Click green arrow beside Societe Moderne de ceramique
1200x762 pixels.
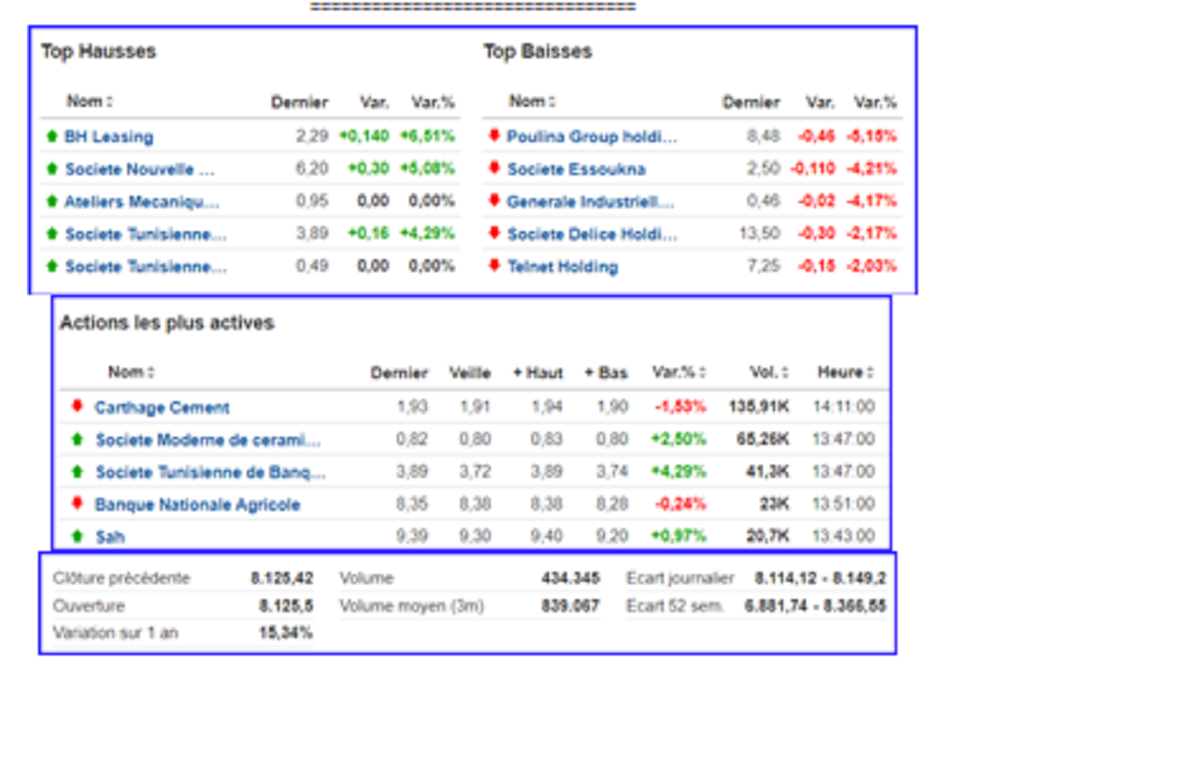click(x=77, y=439)
